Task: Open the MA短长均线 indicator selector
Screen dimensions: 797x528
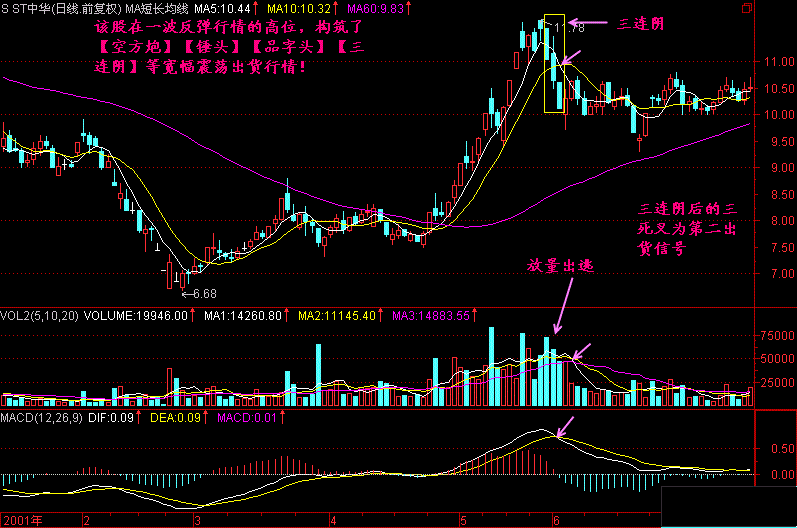Action: pyautogui.click(x=153, y=8)
